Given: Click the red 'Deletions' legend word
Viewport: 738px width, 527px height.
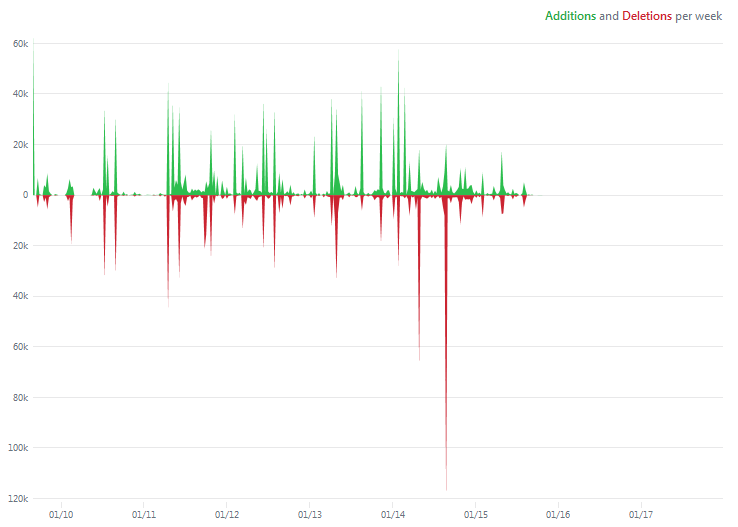Looking at the screenshot, I should tap(647, 16).
